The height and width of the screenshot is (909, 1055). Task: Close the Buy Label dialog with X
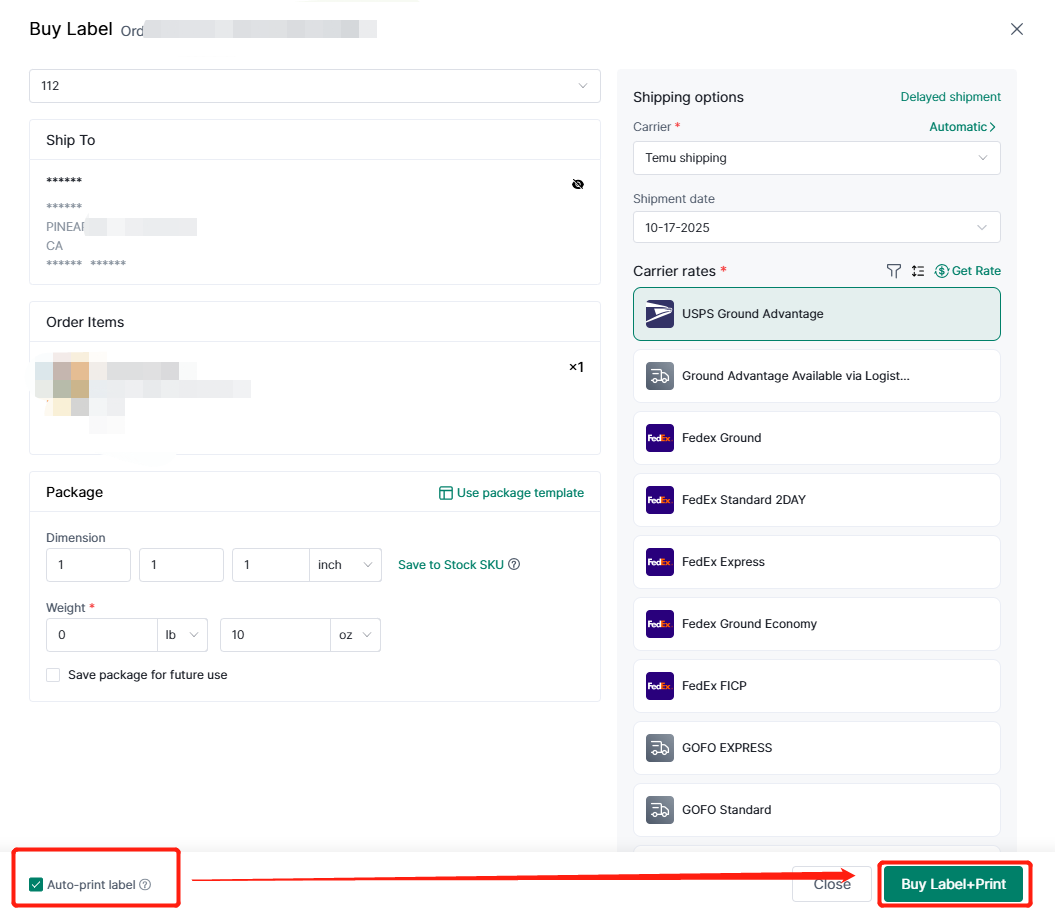click(x=1017, y=29)
